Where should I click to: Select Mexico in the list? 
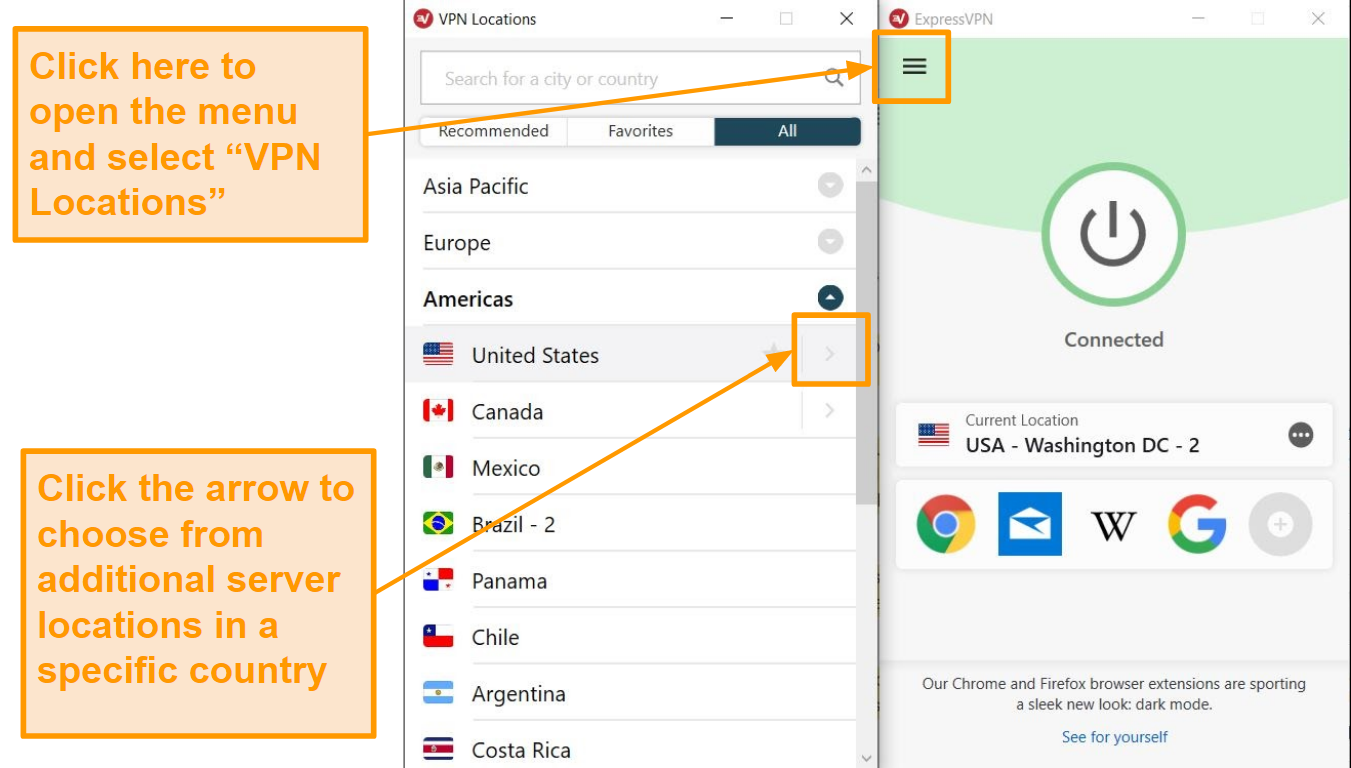(x=631, y=468)
